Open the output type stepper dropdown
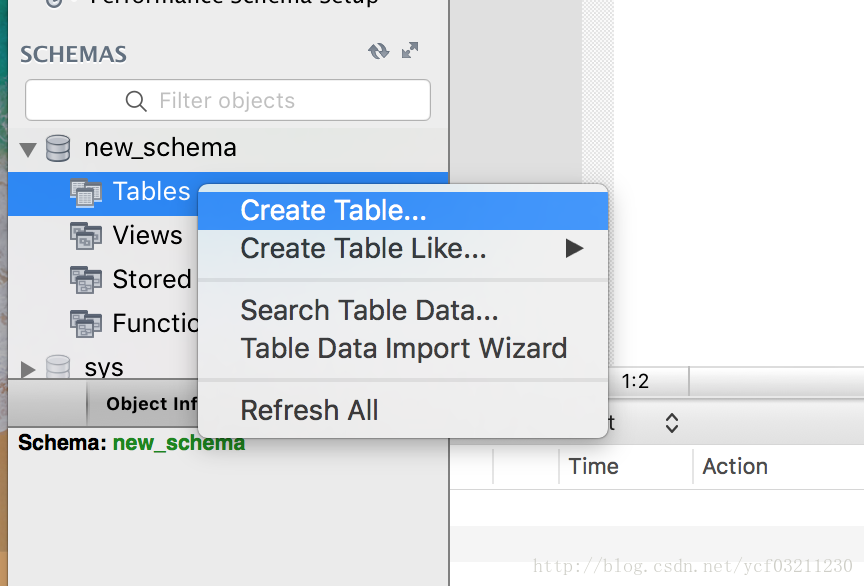Viewport: 864px width, 586px height. coord(672,423)
